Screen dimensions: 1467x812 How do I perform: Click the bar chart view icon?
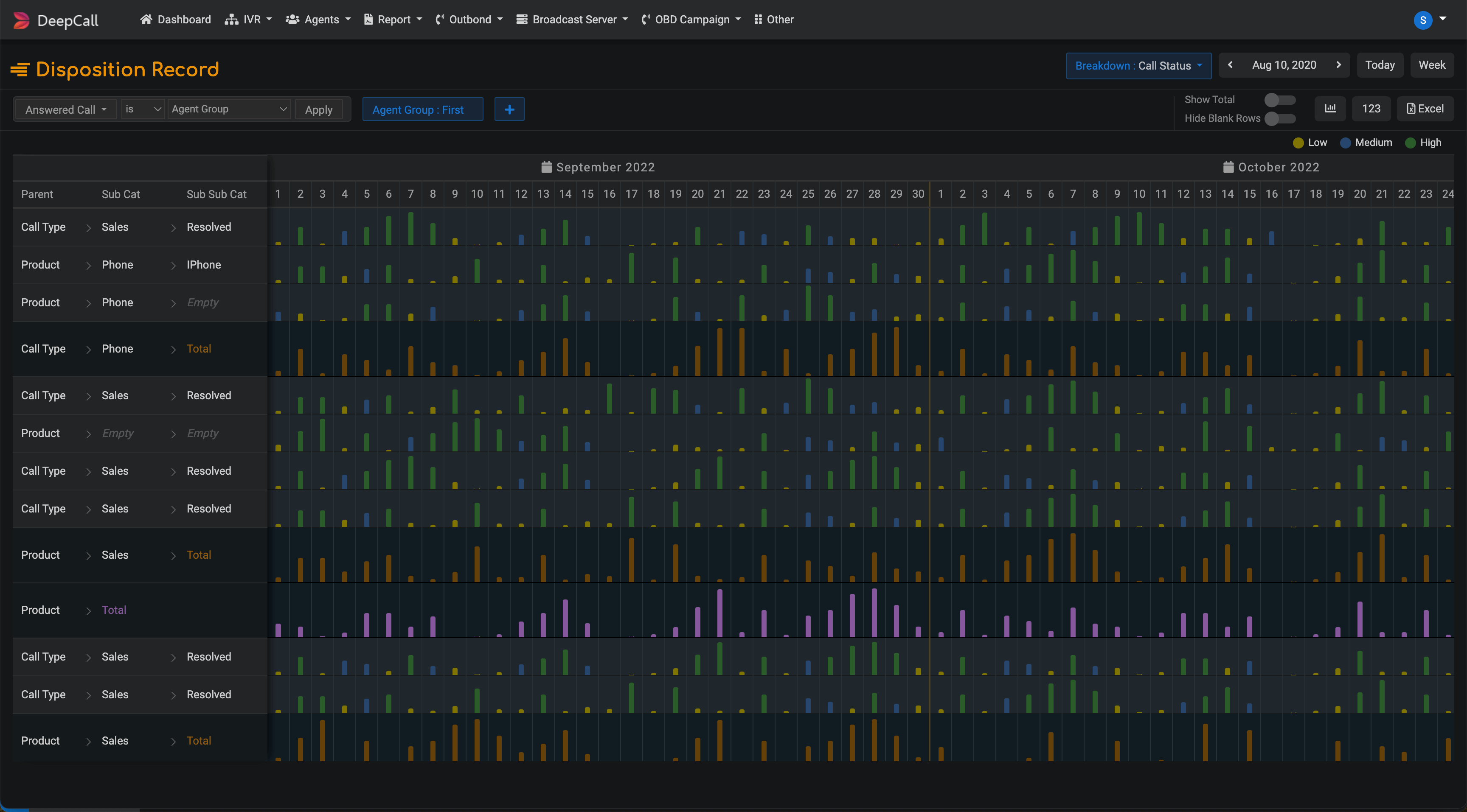(x=1330, y=109)
